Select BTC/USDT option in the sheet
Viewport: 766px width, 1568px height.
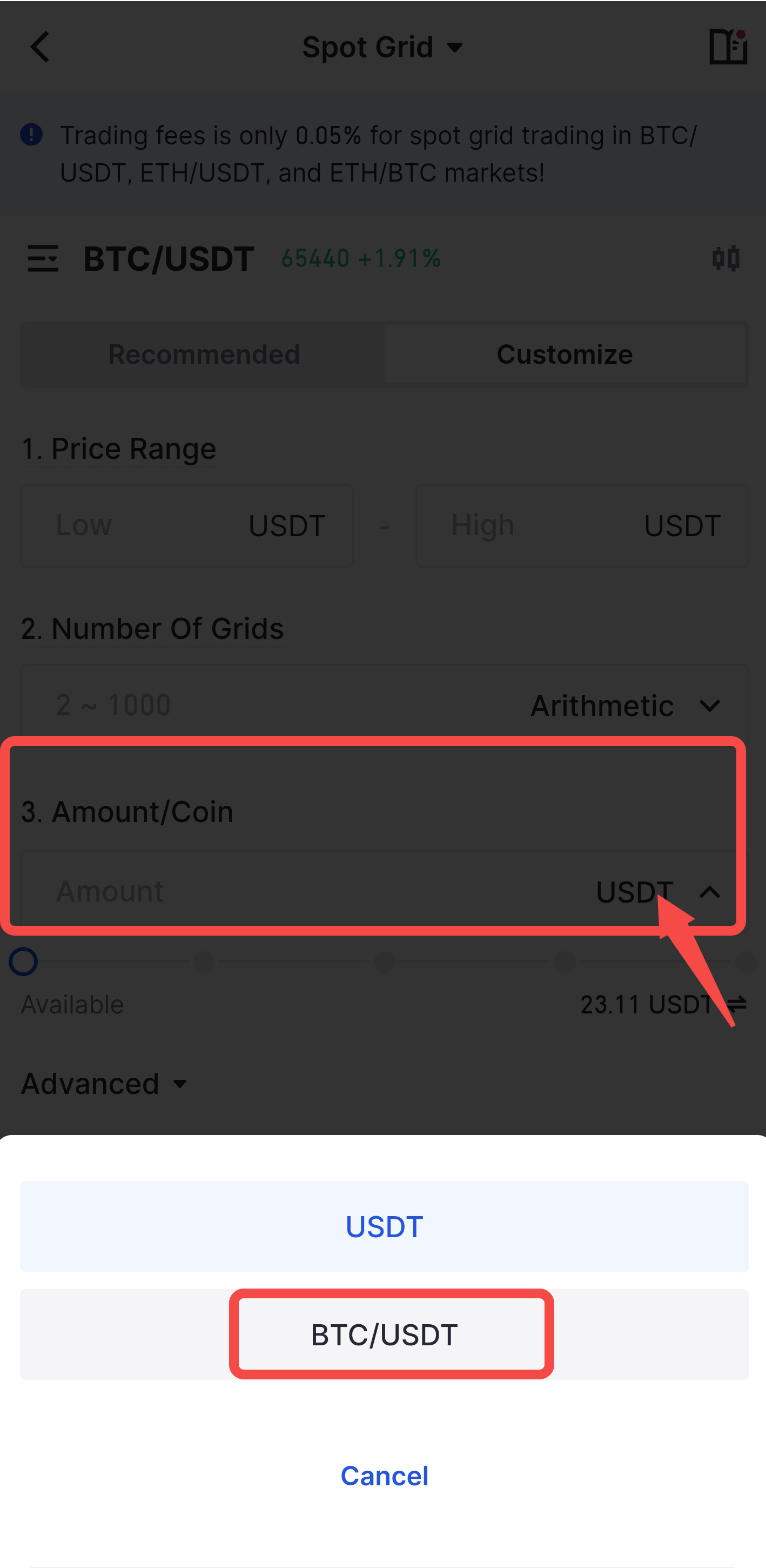(384, 1335)
